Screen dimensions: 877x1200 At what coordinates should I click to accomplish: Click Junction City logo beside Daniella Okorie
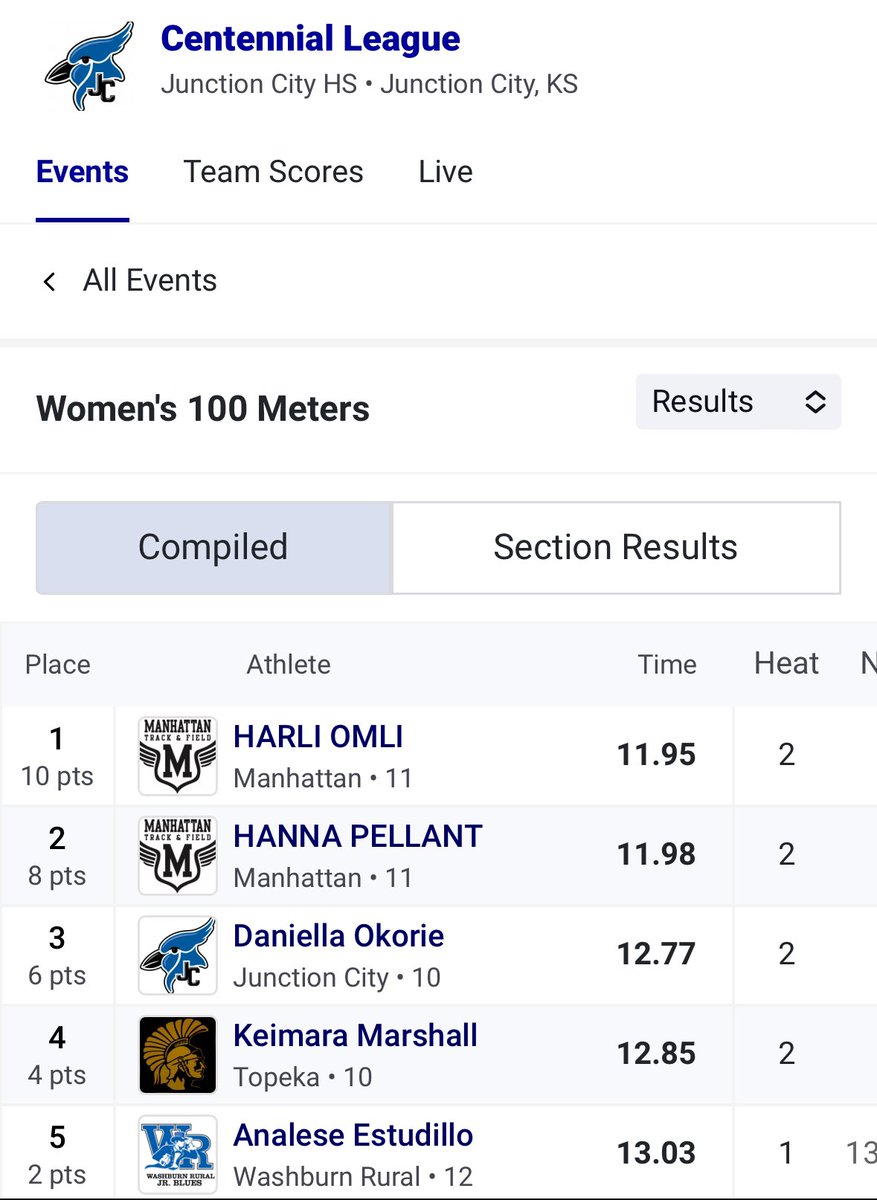tap(177, 956)
